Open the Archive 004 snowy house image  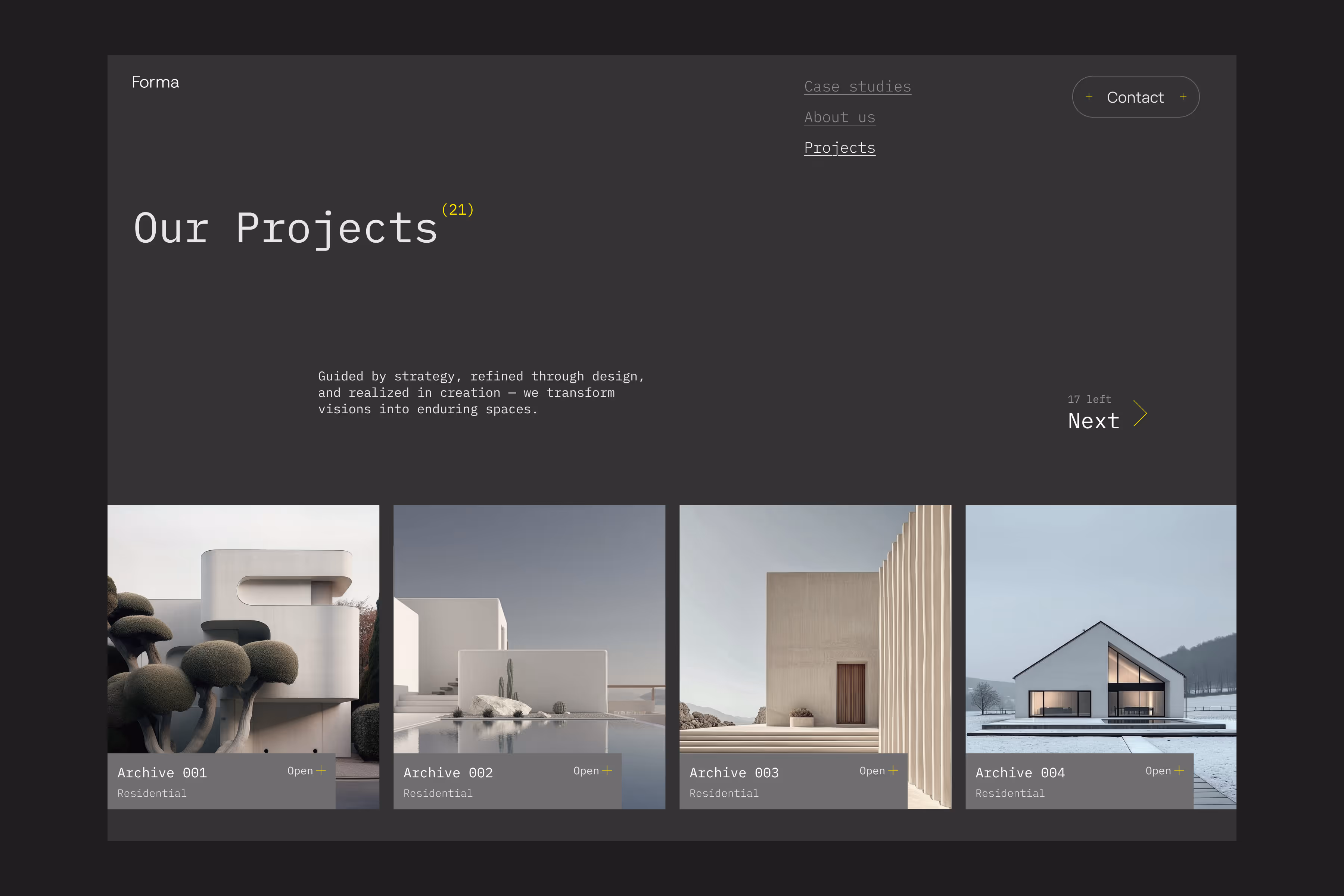click(1101, 629)
